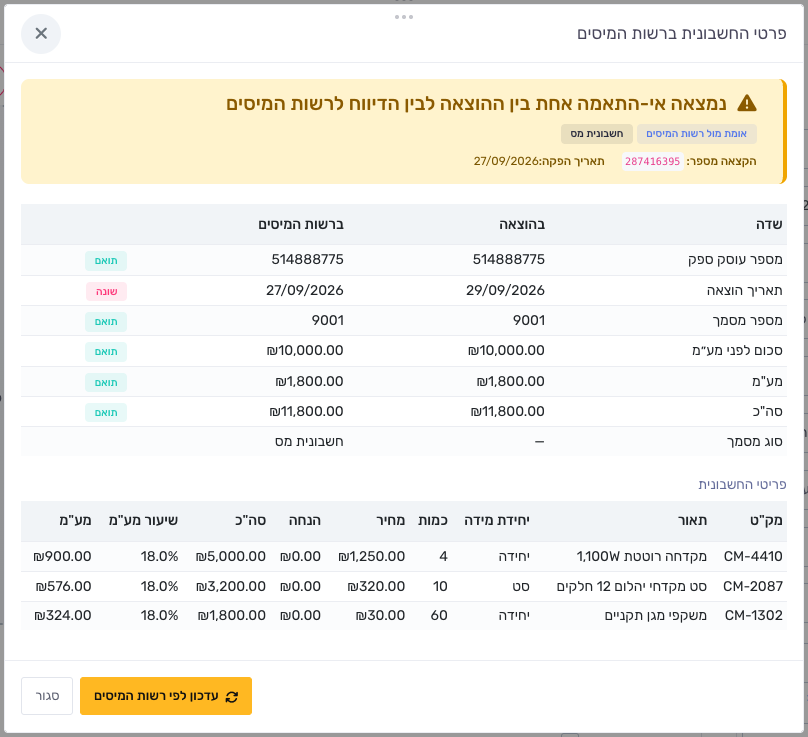Click the ברשות המיסים column header
The width and height of the screenshot is (808, 737).
tap(301, 224)
